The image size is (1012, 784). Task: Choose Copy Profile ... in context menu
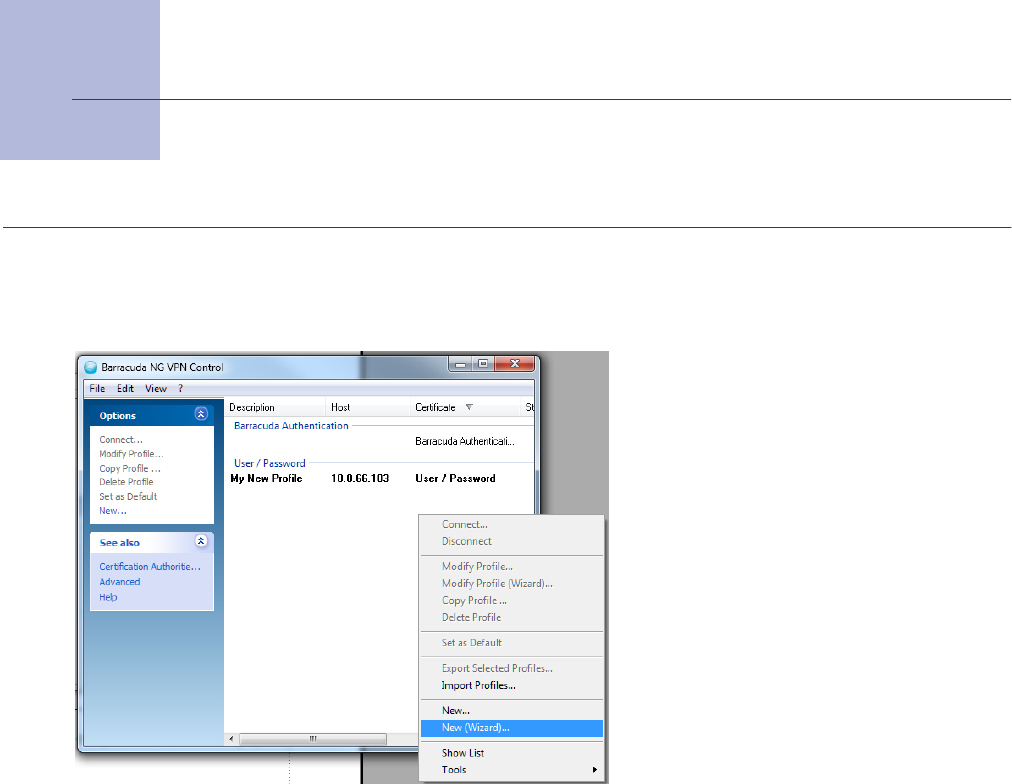coord(512,600)
